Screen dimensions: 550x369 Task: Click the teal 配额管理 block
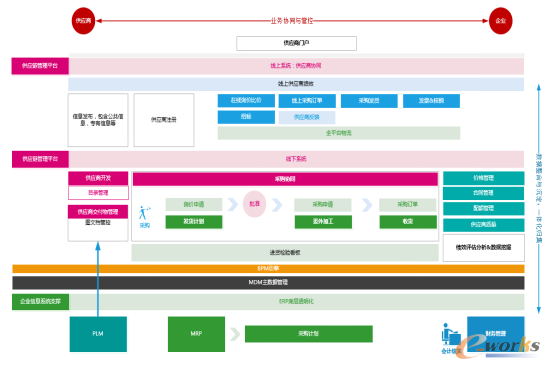pos(484,209)
